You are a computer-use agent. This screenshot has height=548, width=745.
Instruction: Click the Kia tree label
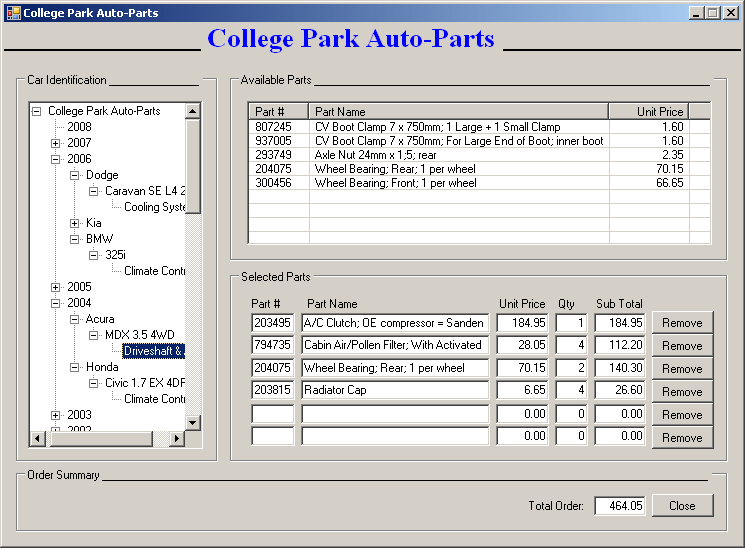tap(94, 223)
